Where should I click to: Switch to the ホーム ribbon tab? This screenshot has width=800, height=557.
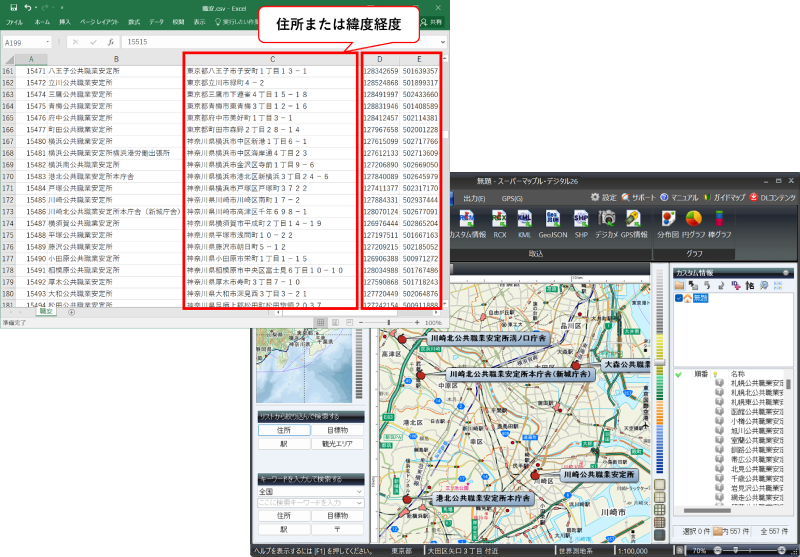click(42, 22)
